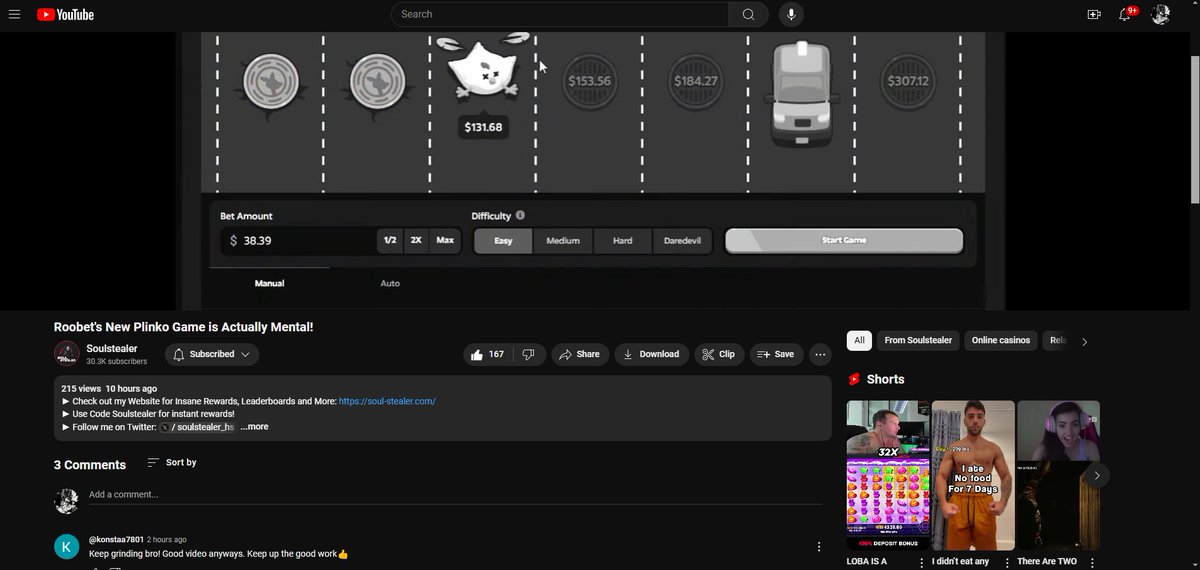Click the $307.12 manhole tile
Image resolution: width=1200 pixels, height=570 pixels.
(x=908, y=81)
